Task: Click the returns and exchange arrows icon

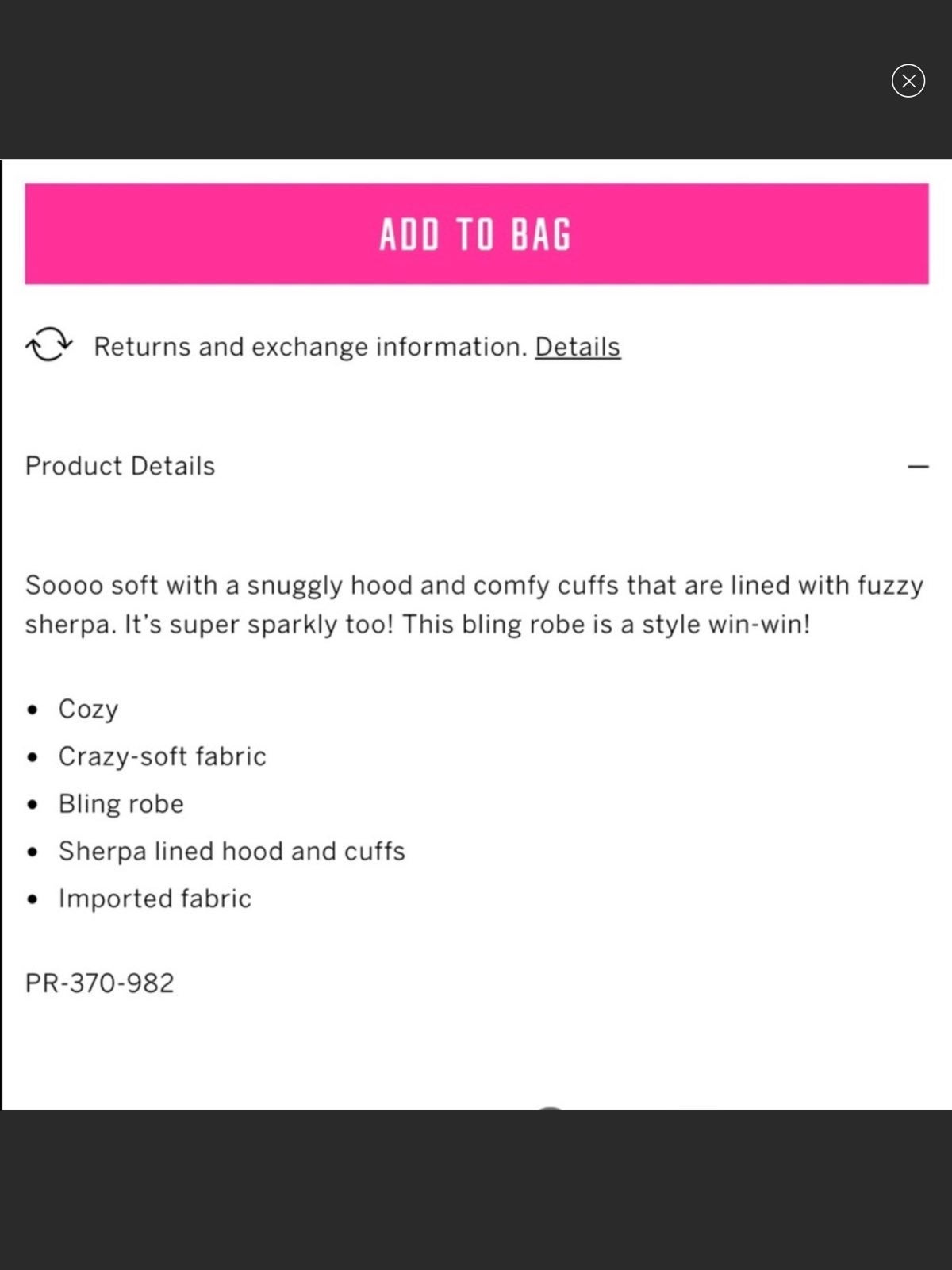Action: (49, 344)
